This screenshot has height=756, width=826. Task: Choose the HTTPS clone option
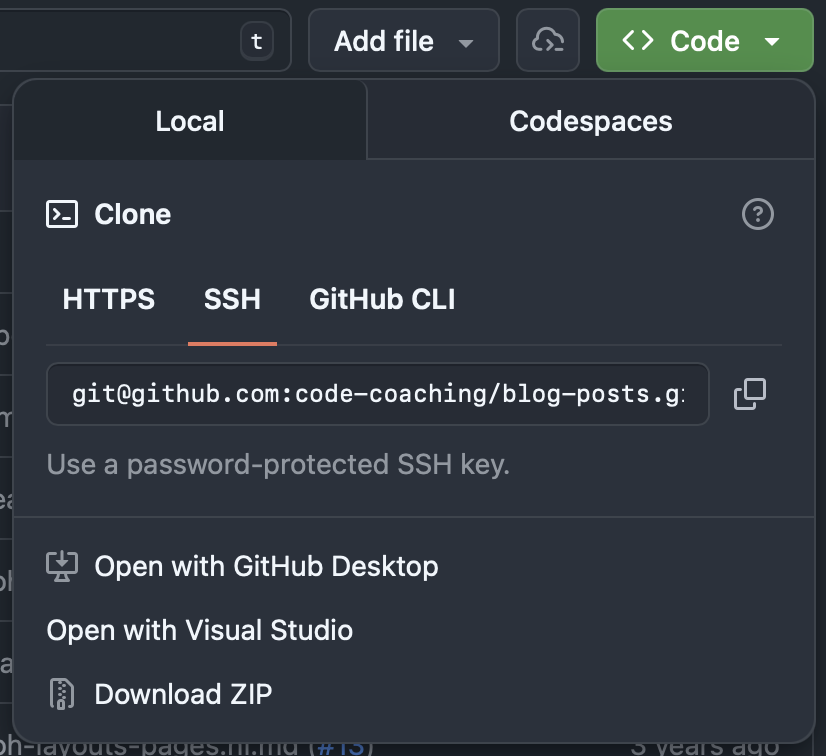point(109,299)
